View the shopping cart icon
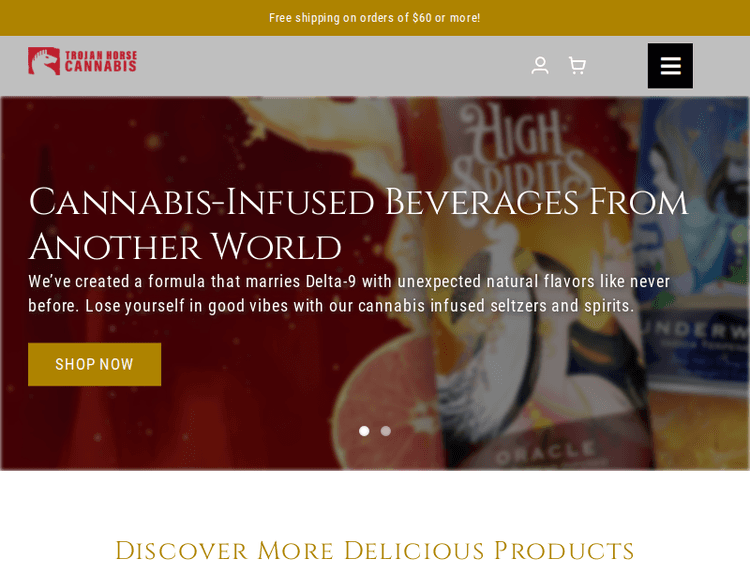Image resolution: width=750 pixels, height=563 pixels. point(577,66)
